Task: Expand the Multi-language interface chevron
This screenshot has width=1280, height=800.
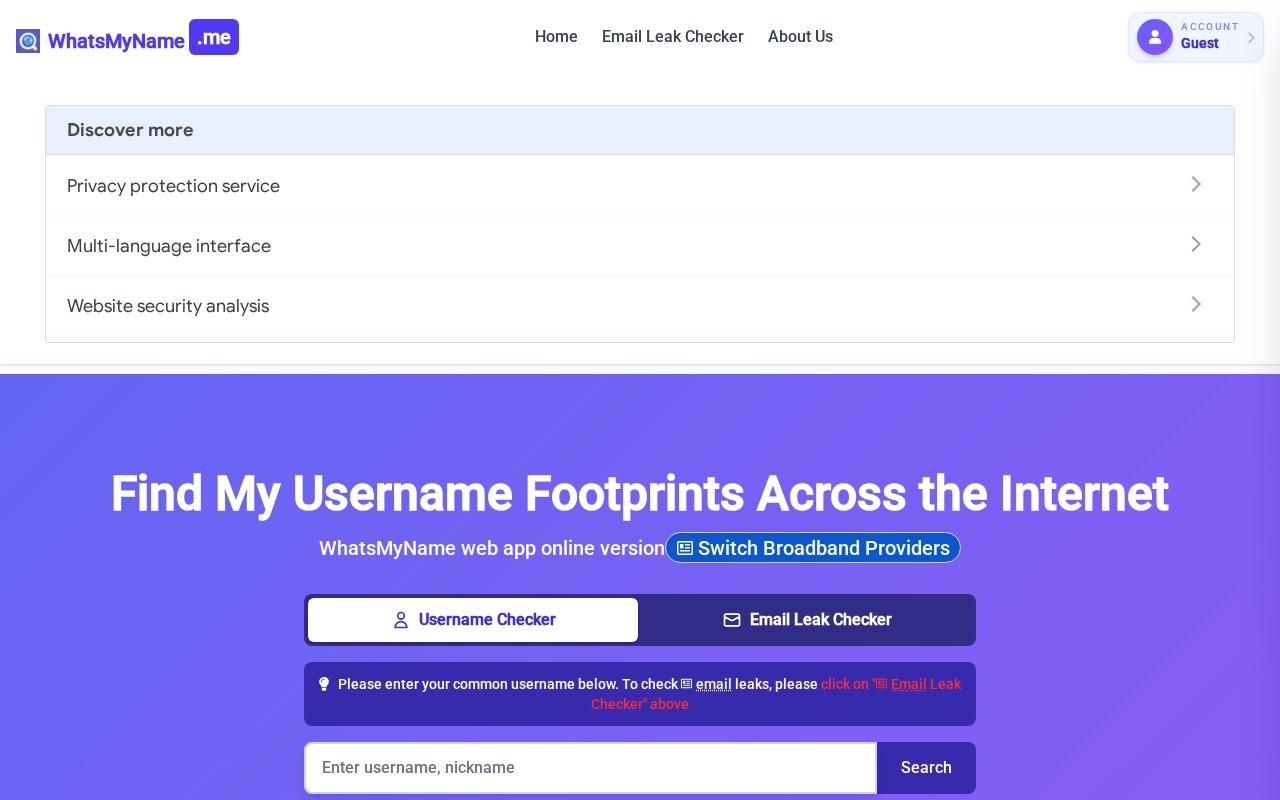Action: click(1196, 244)
